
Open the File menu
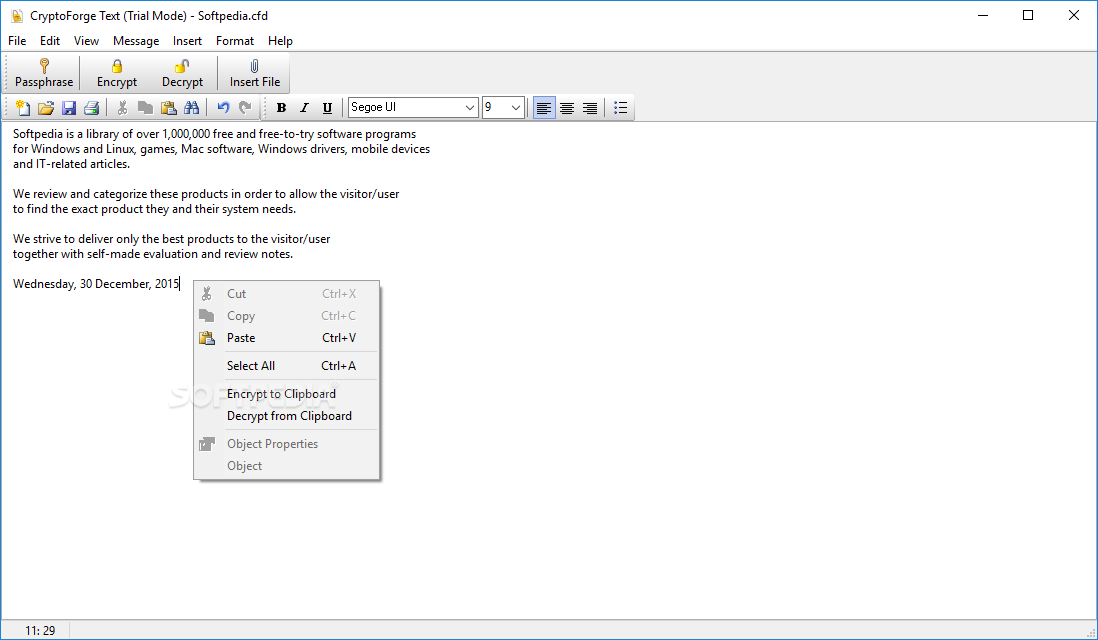click(17, 41)
